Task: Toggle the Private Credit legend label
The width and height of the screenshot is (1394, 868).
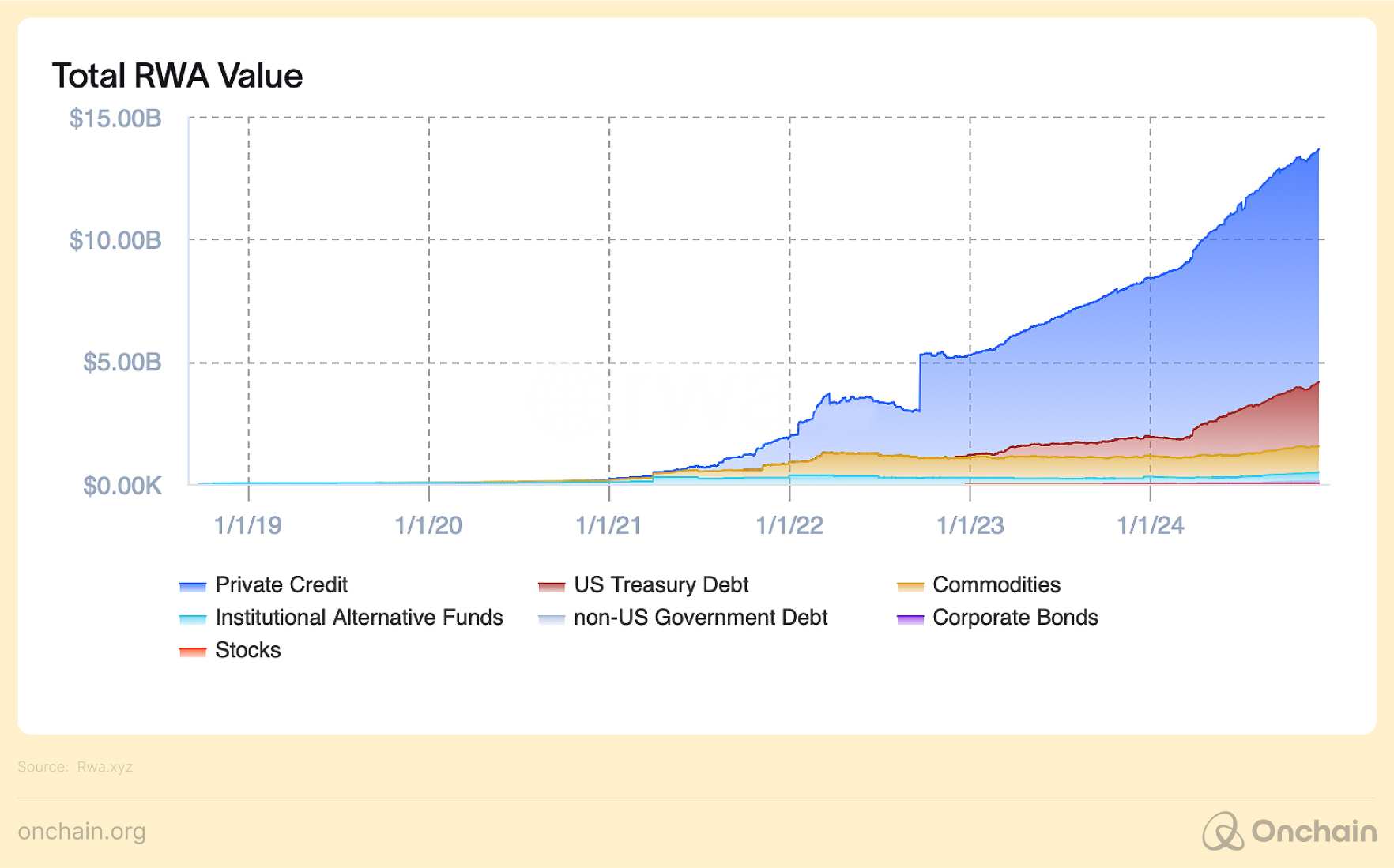Action: 281,584
